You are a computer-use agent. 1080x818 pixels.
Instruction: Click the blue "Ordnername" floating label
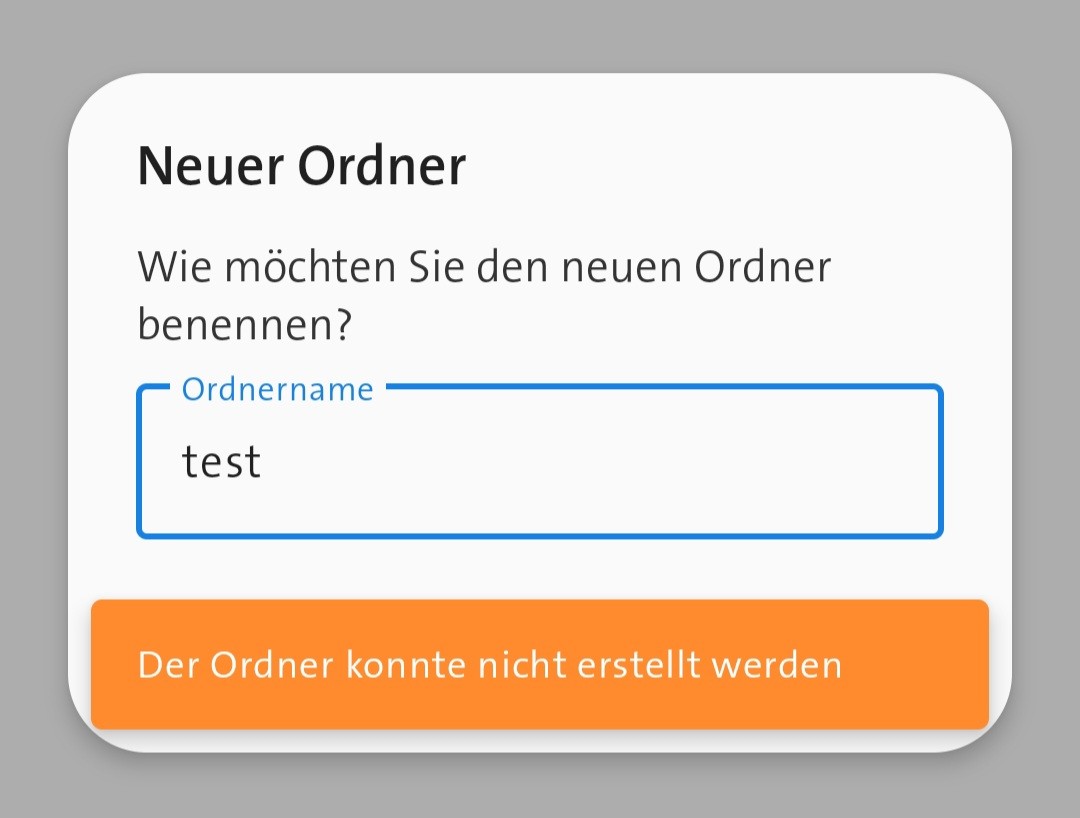coord(277,389)
